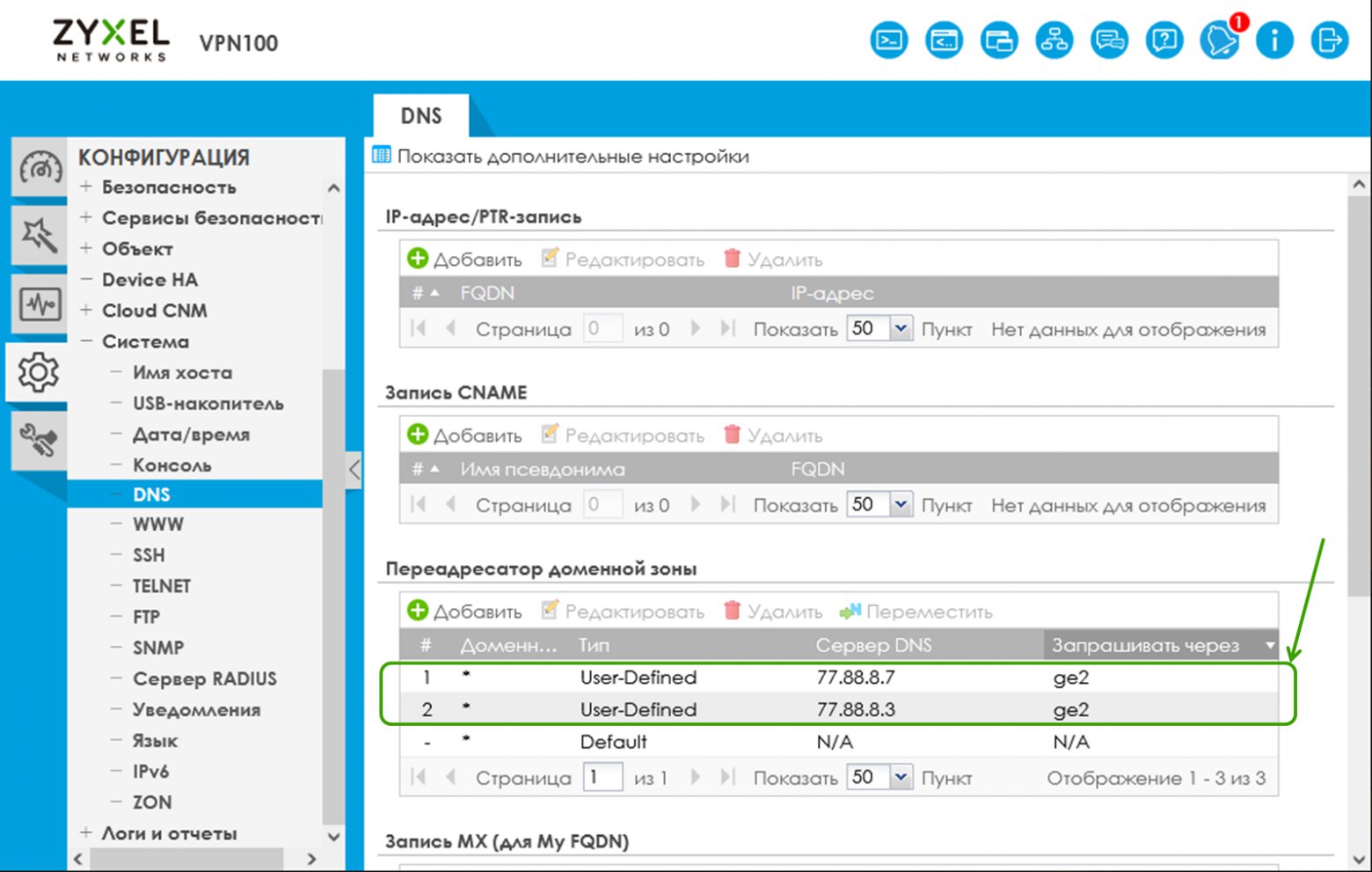Open the Site Map network icon
Viewport: 1372px width, 872px height.
[x=1055, y=40]
